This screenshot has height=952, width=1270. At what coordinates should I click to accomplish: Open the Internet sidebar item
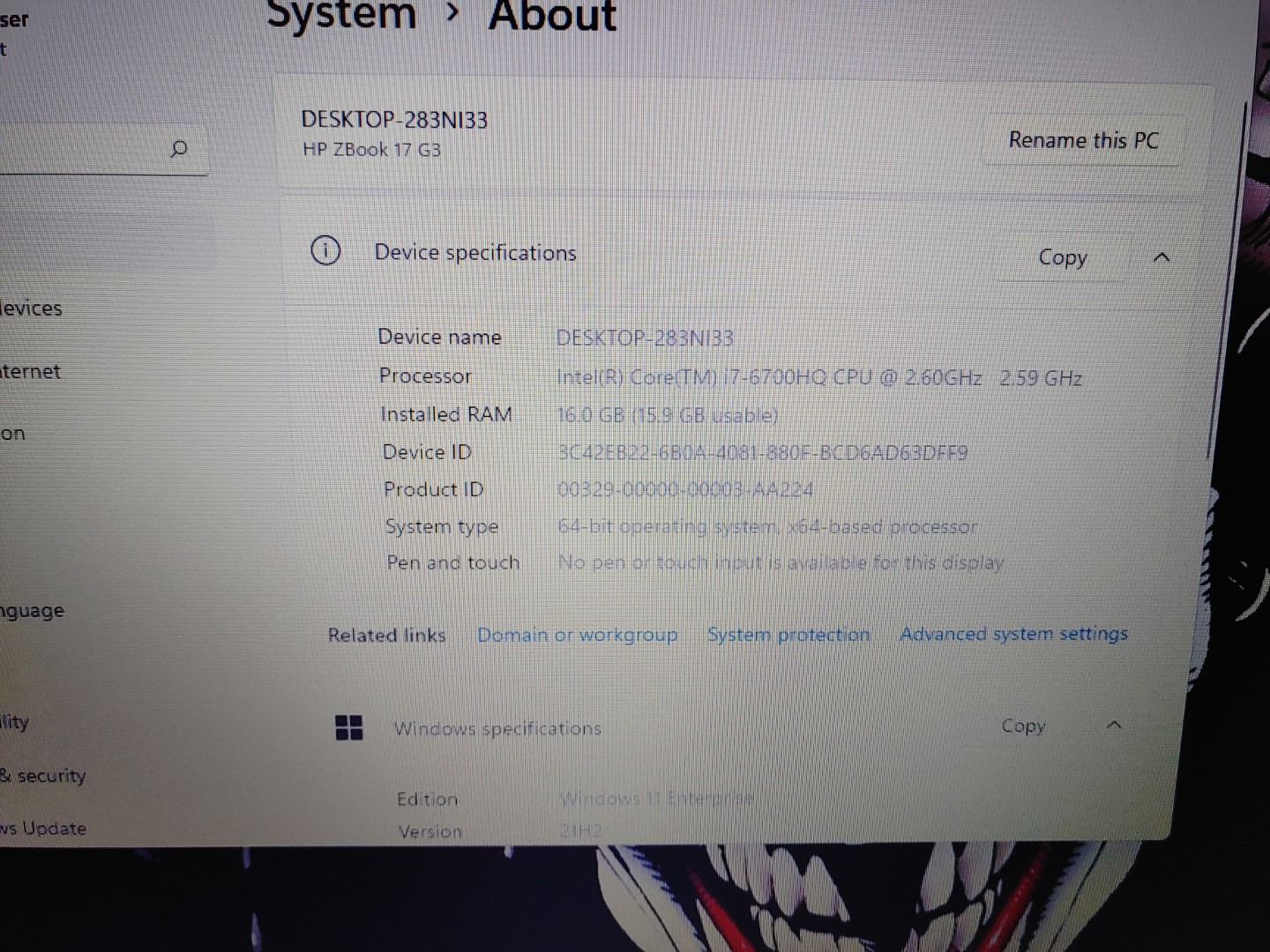click(31, 371)
